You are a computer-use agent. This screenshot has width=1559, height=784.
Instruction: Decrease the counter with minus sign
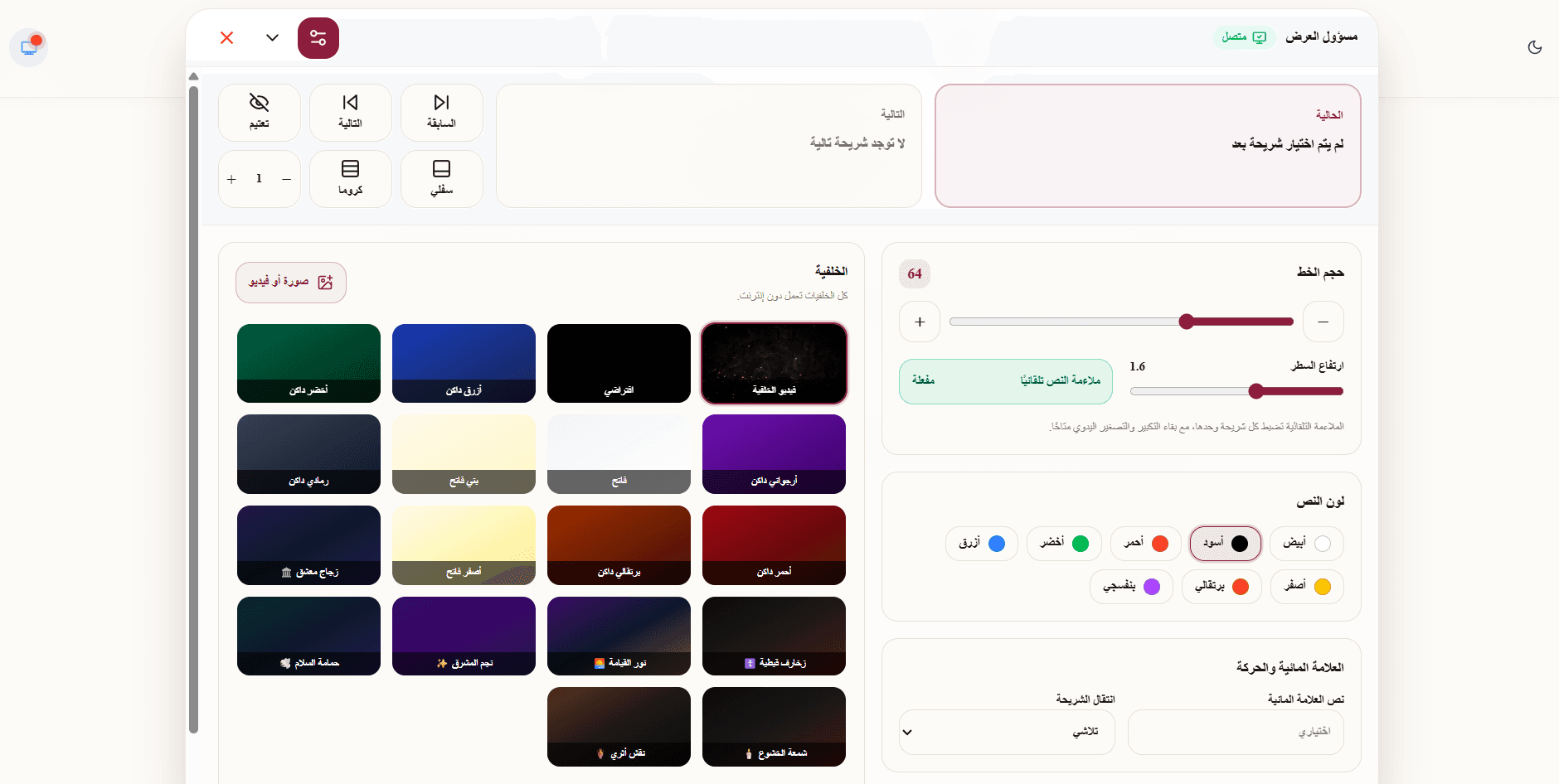287,179
